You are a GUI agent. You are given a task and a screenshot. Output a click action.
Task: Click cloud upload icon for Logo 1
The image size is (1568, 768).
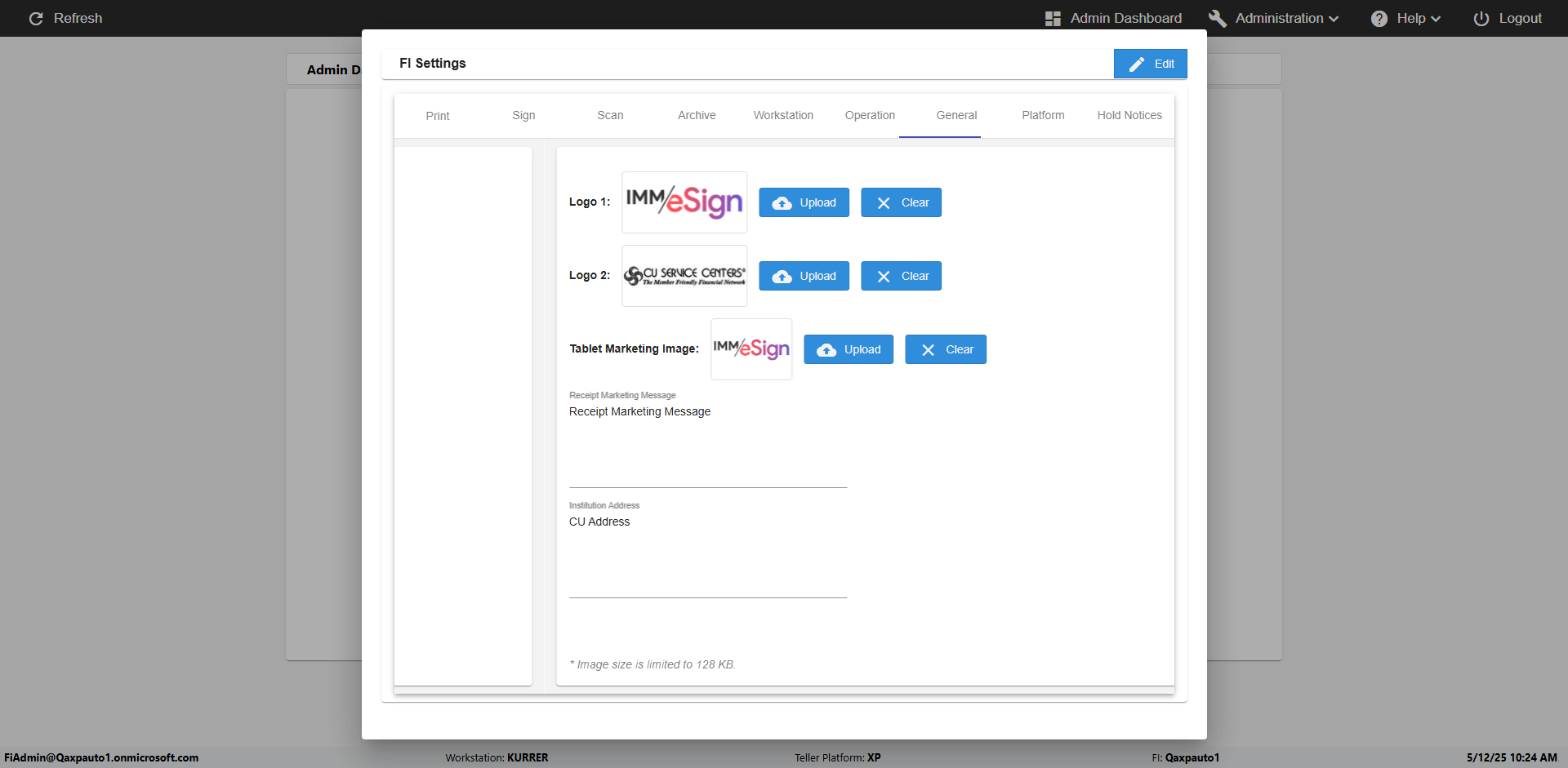[x=782, y=203]
